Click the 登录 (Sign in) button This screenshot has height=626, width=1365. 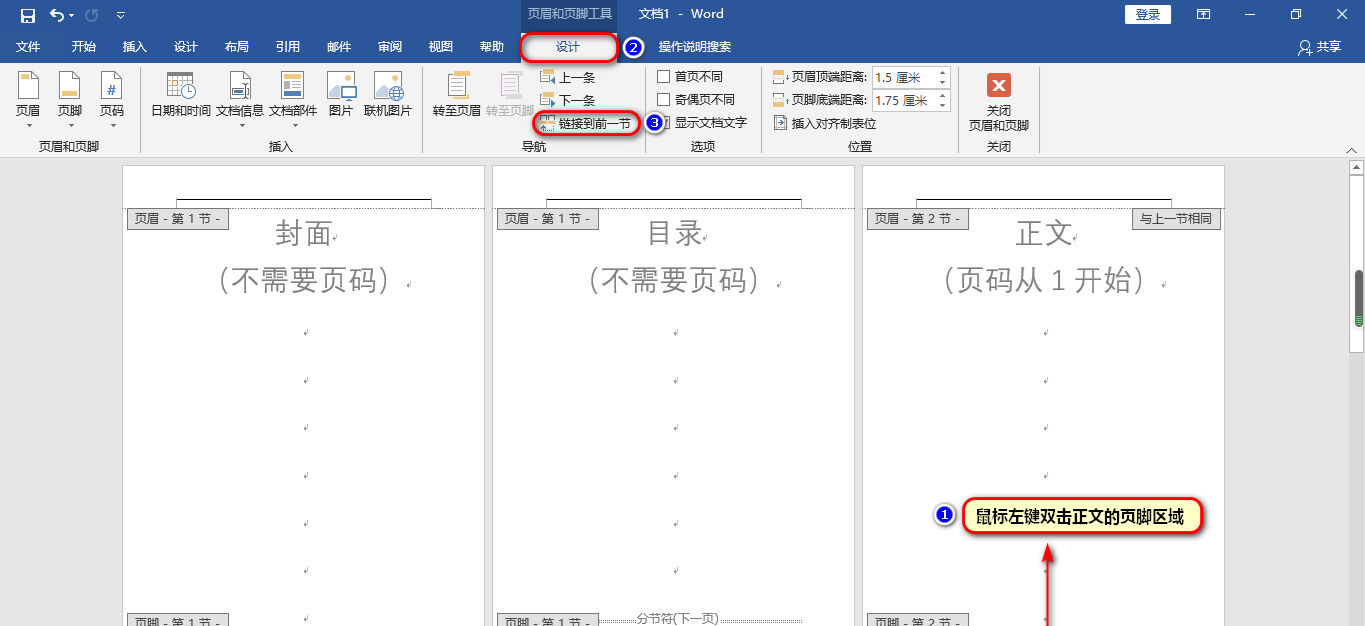1148,14
